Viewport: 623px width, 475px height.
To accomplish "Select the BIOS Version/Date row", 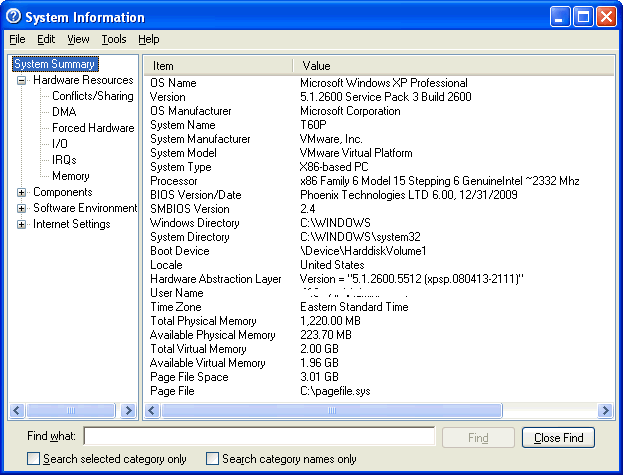I will (379, 195).
